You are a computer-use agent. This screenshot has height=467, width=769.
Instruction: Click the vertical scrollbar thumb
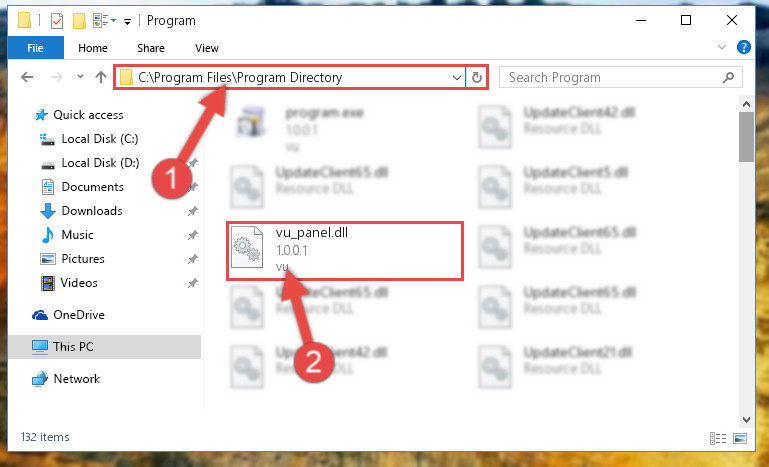(x=746, y=137)
